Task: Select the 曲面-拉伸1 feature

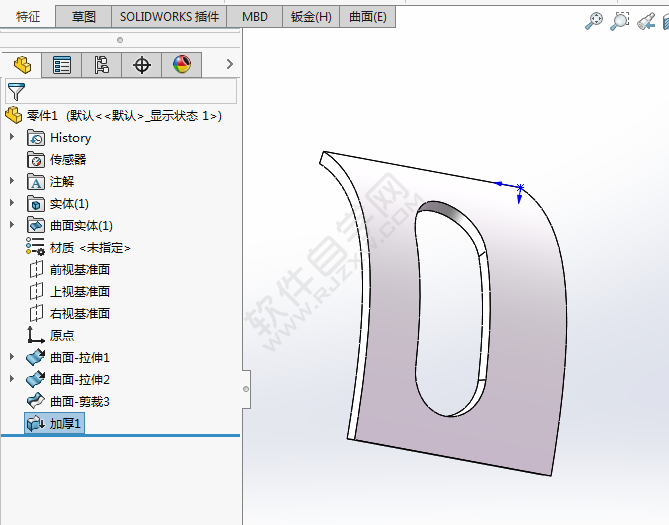Action: coord(80,358)
